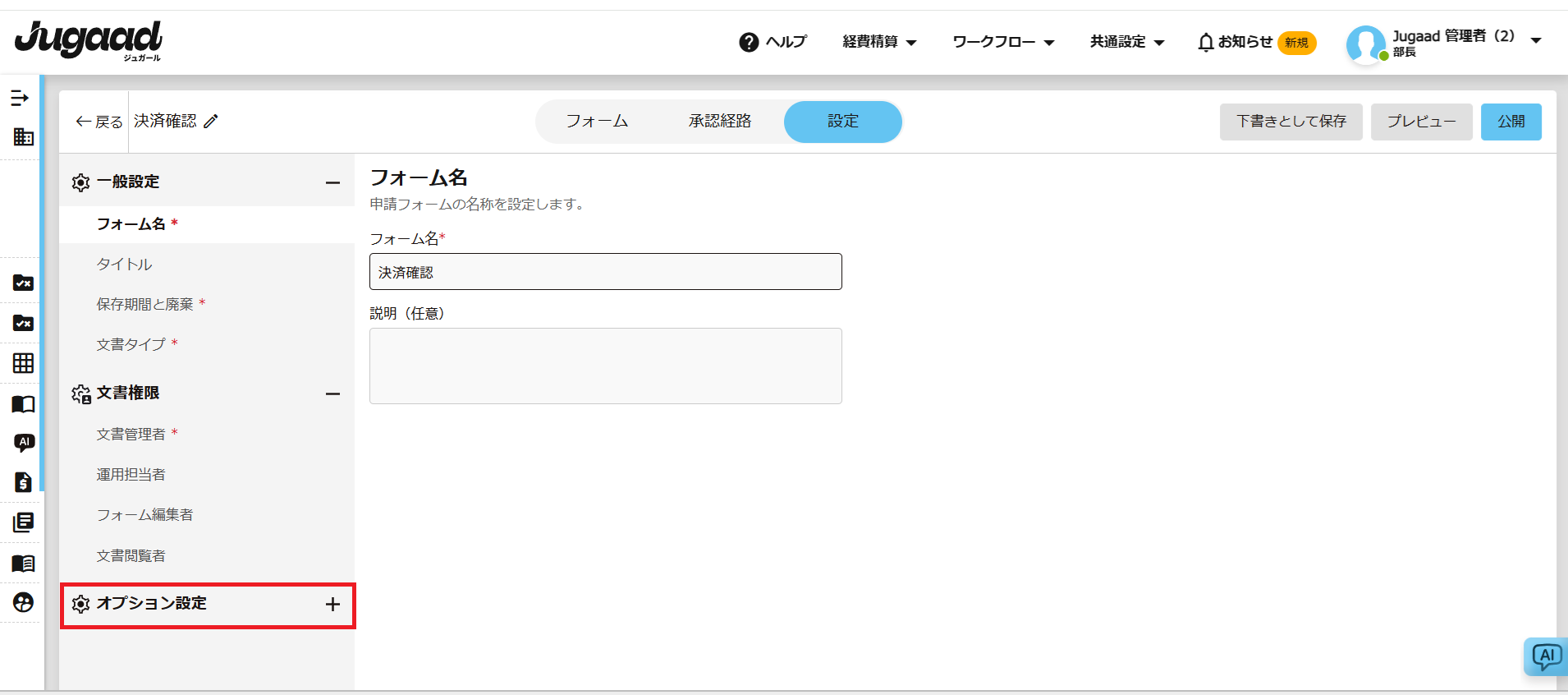
Task: Open the 経費精算 dropdown menu
Action: coord(878,42)
